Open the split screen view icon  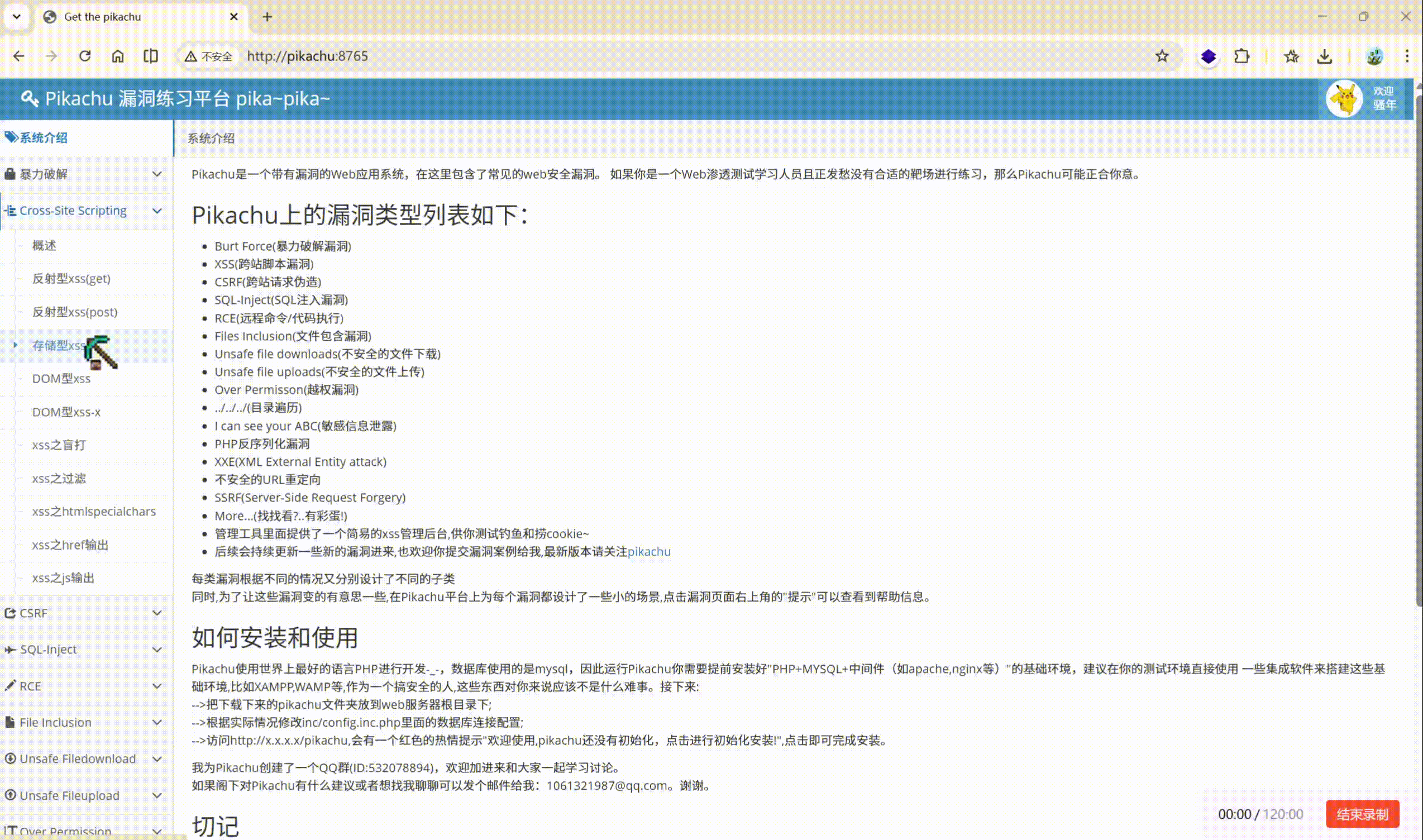pyautogui.click(x=151, y=56)
